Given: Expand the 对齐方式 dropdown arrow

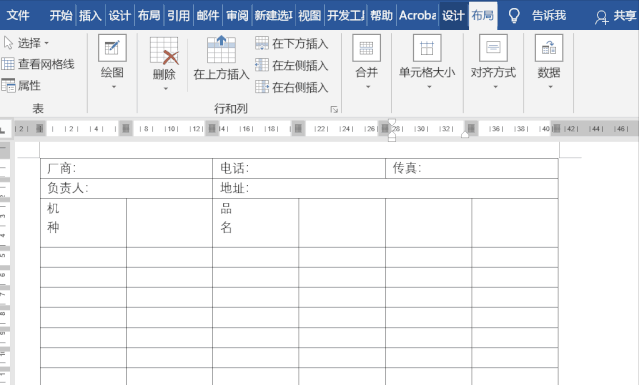Looking at the screenshot, I should pyautogui.click(x=495, y=87).
